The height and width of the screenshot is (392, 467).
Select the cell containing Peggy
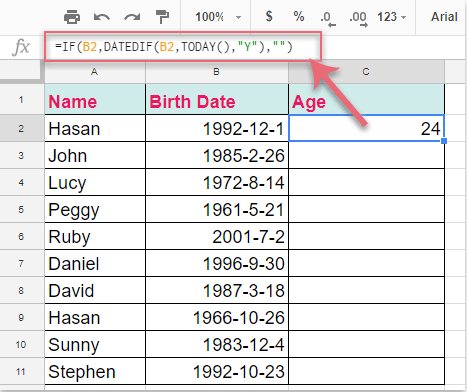(95, 209)
